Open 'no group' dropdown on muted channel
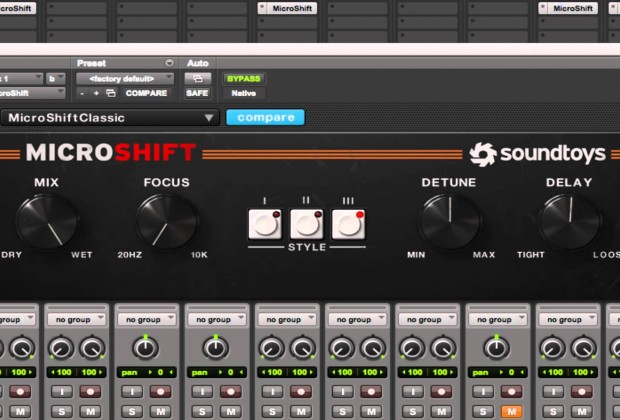This screenshot has width=620, height=420. [x=497, y=319]
